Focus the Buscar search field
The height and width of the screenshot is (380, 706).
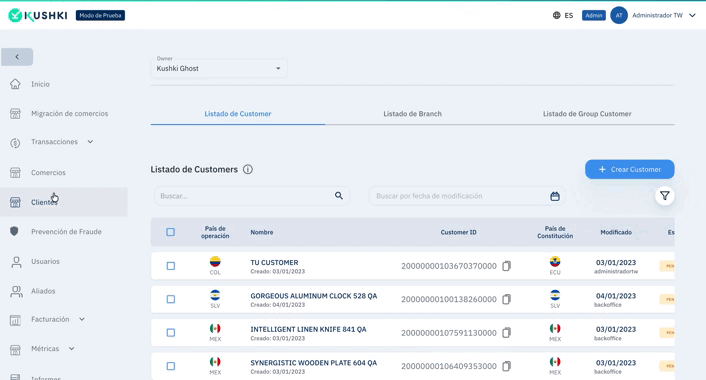tap(252, 196)
